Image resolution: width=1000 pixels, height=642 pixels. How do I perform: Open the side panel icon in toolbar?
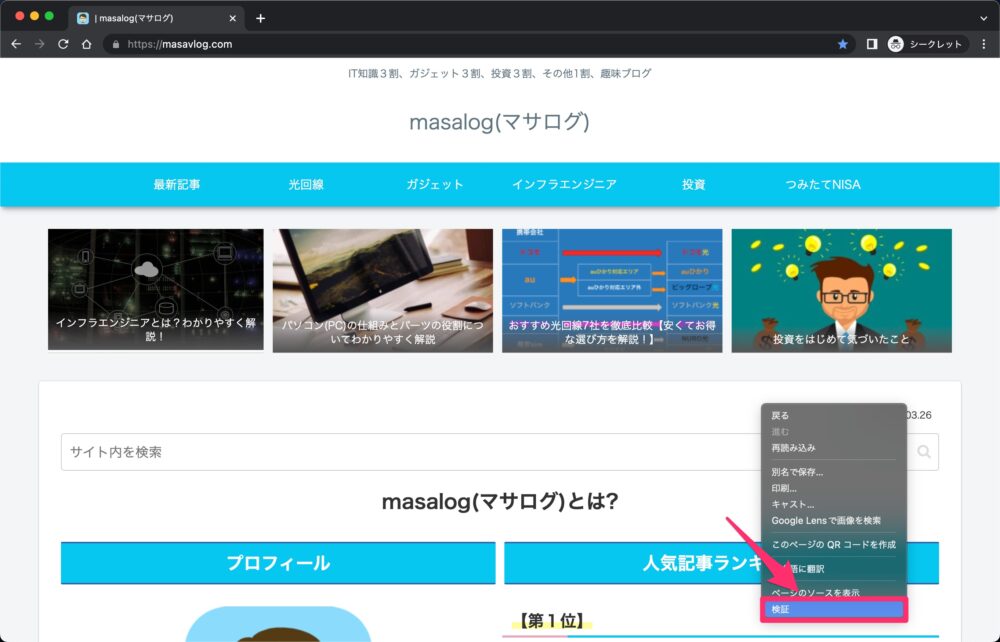872,44
